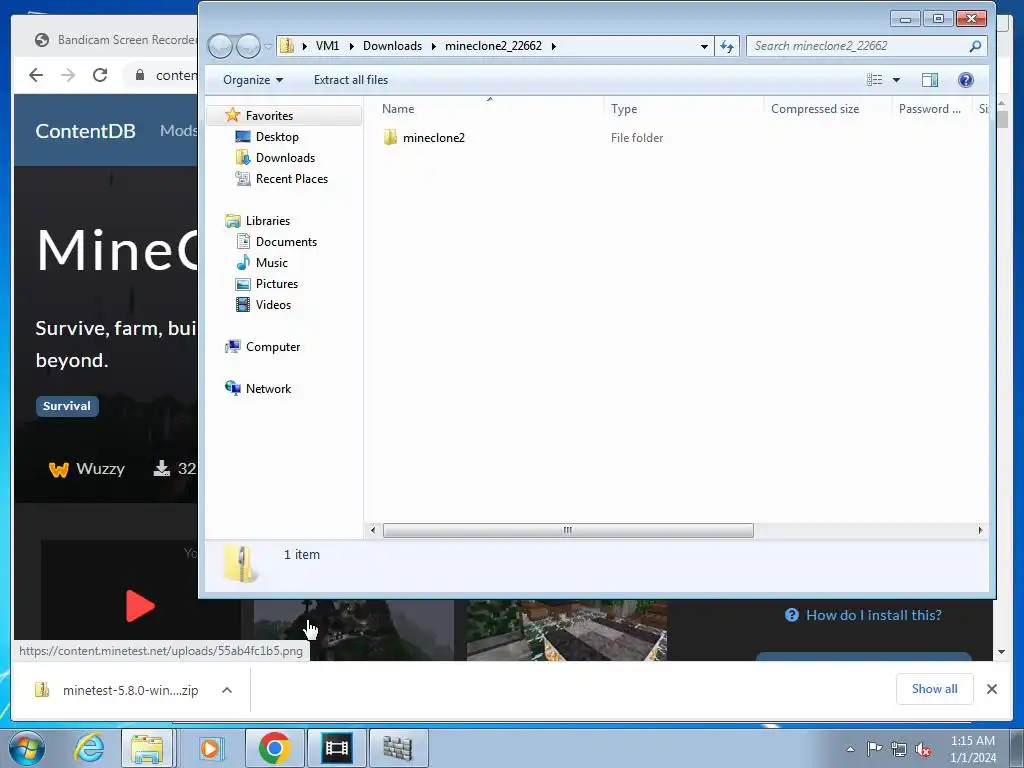1024x768 pixels.
Task: Show hidden tray icons arrow
Action: (850, 750)
